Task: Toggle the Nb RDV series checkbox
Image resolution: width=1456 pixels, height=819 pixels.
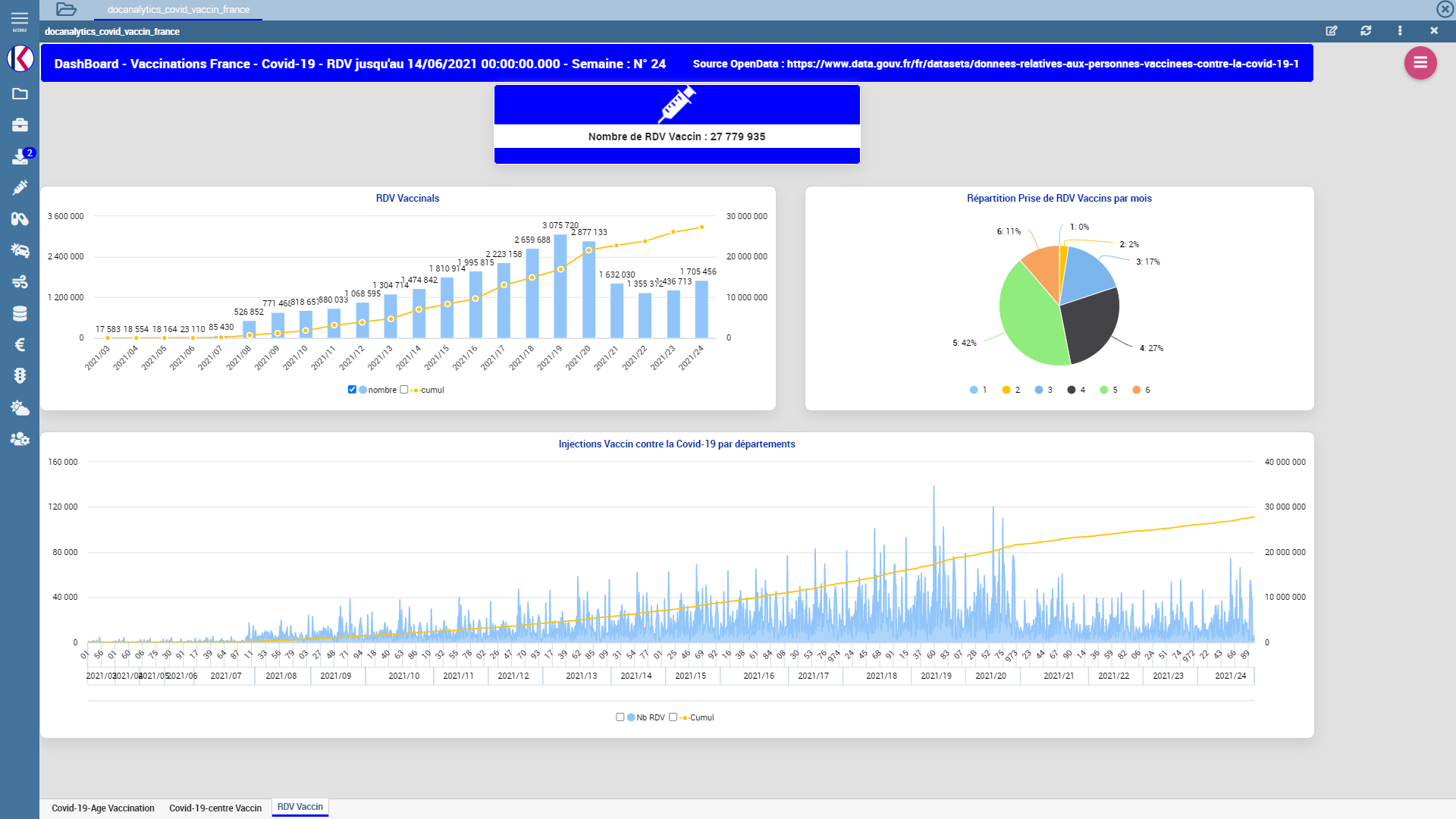Action: click(x=620, y=717)
